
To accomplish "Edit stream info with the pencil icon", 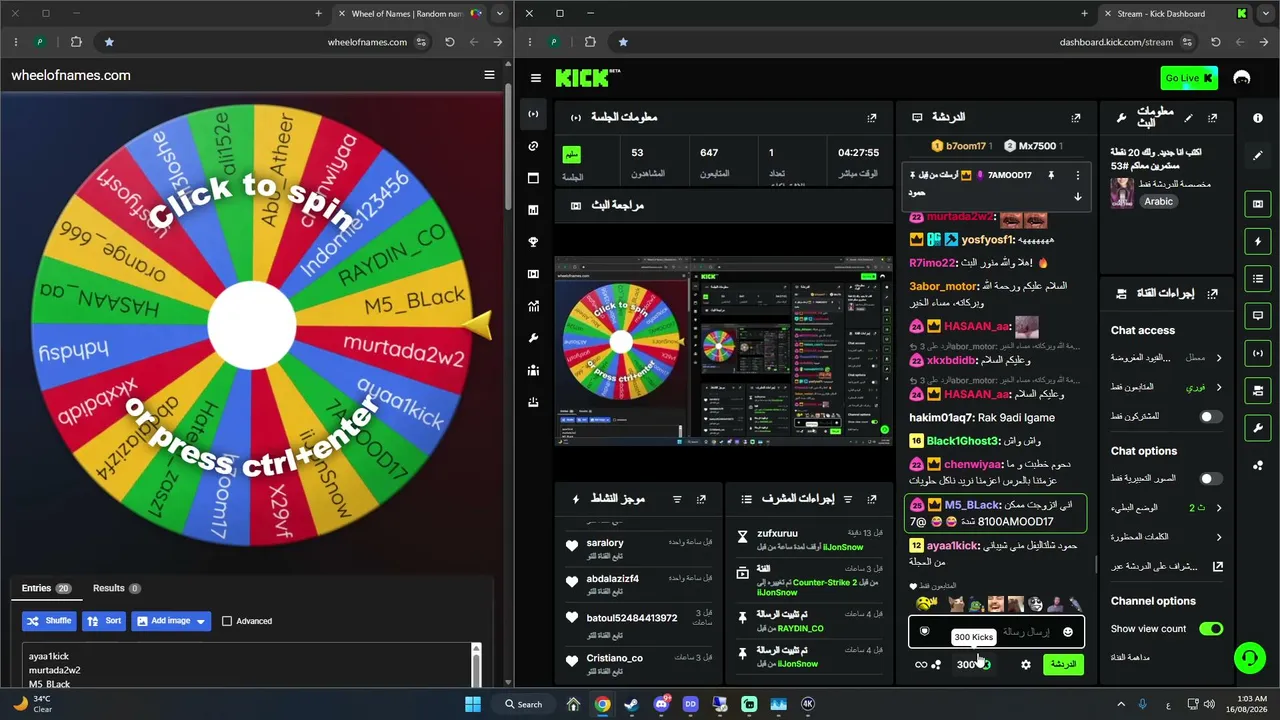I will 1188,118.
